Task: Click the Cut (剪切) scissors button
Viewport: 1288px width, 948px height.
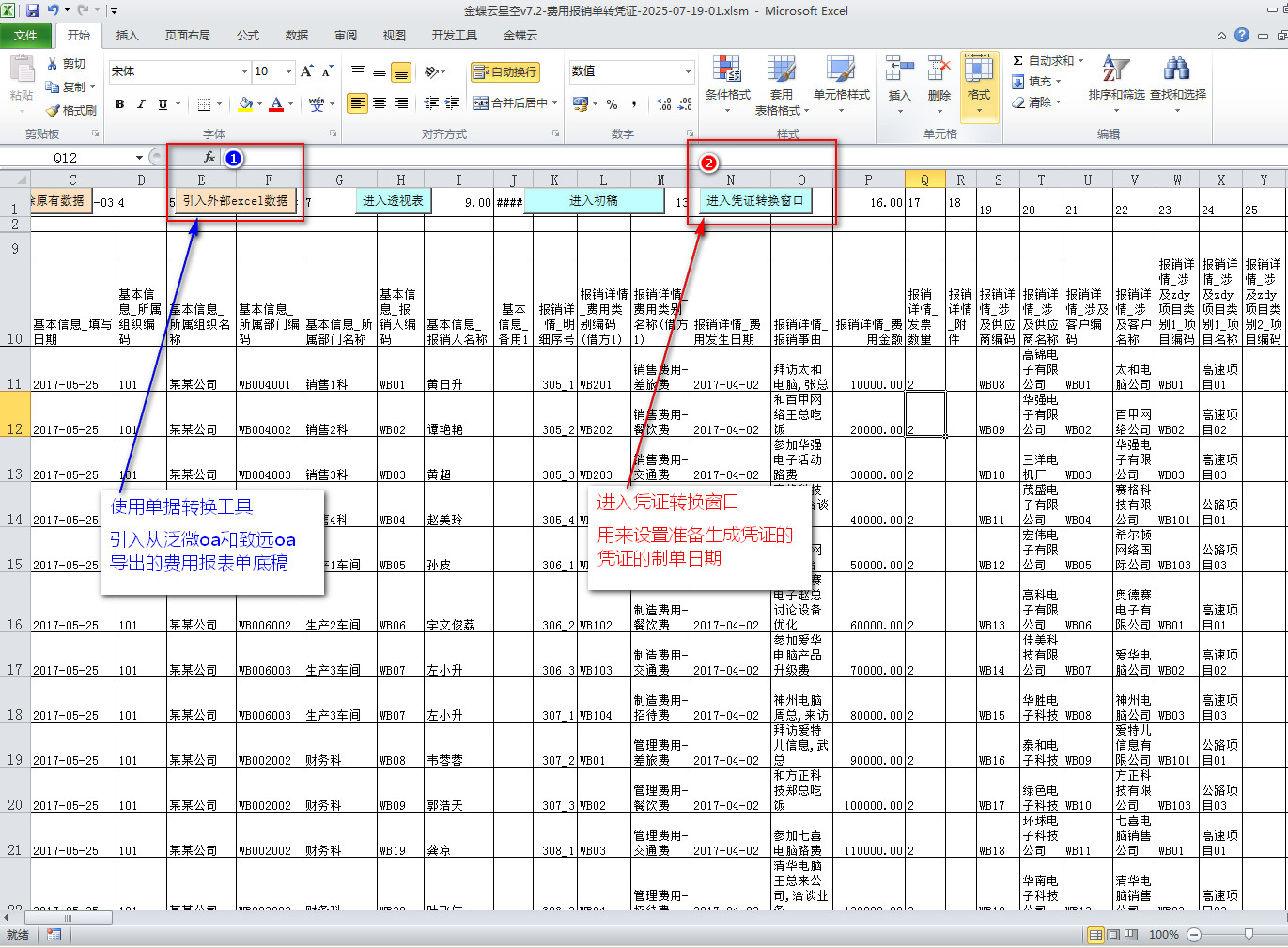Action: pos(66,64)
